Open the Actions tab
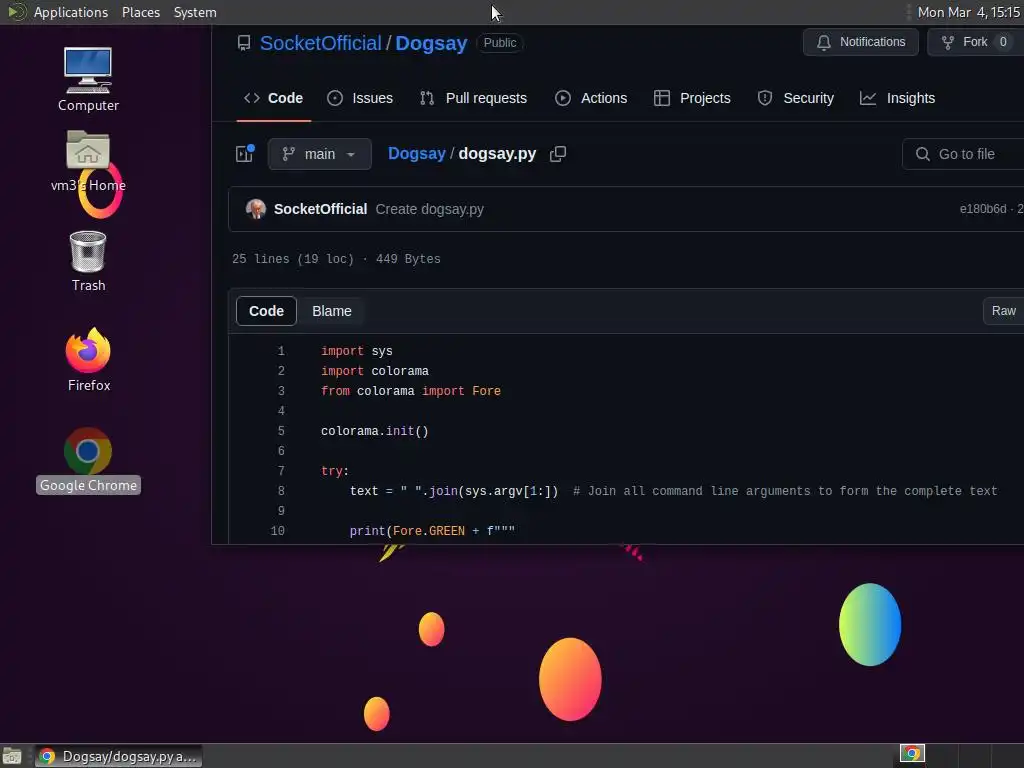This screenshot has height=768, width=1024. click(591, 98)
